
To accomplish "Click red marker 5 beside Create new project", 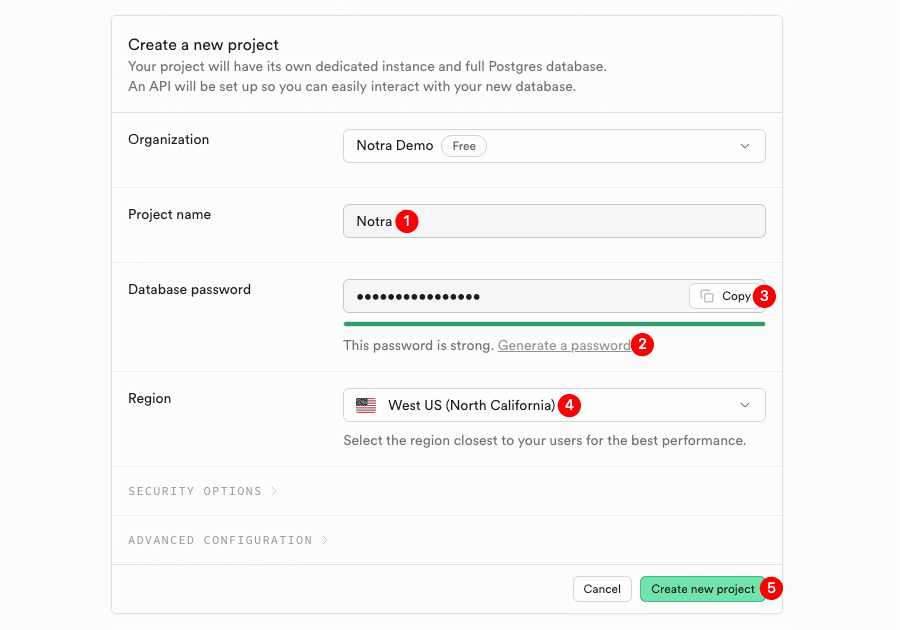I will (x=770, y=588).
